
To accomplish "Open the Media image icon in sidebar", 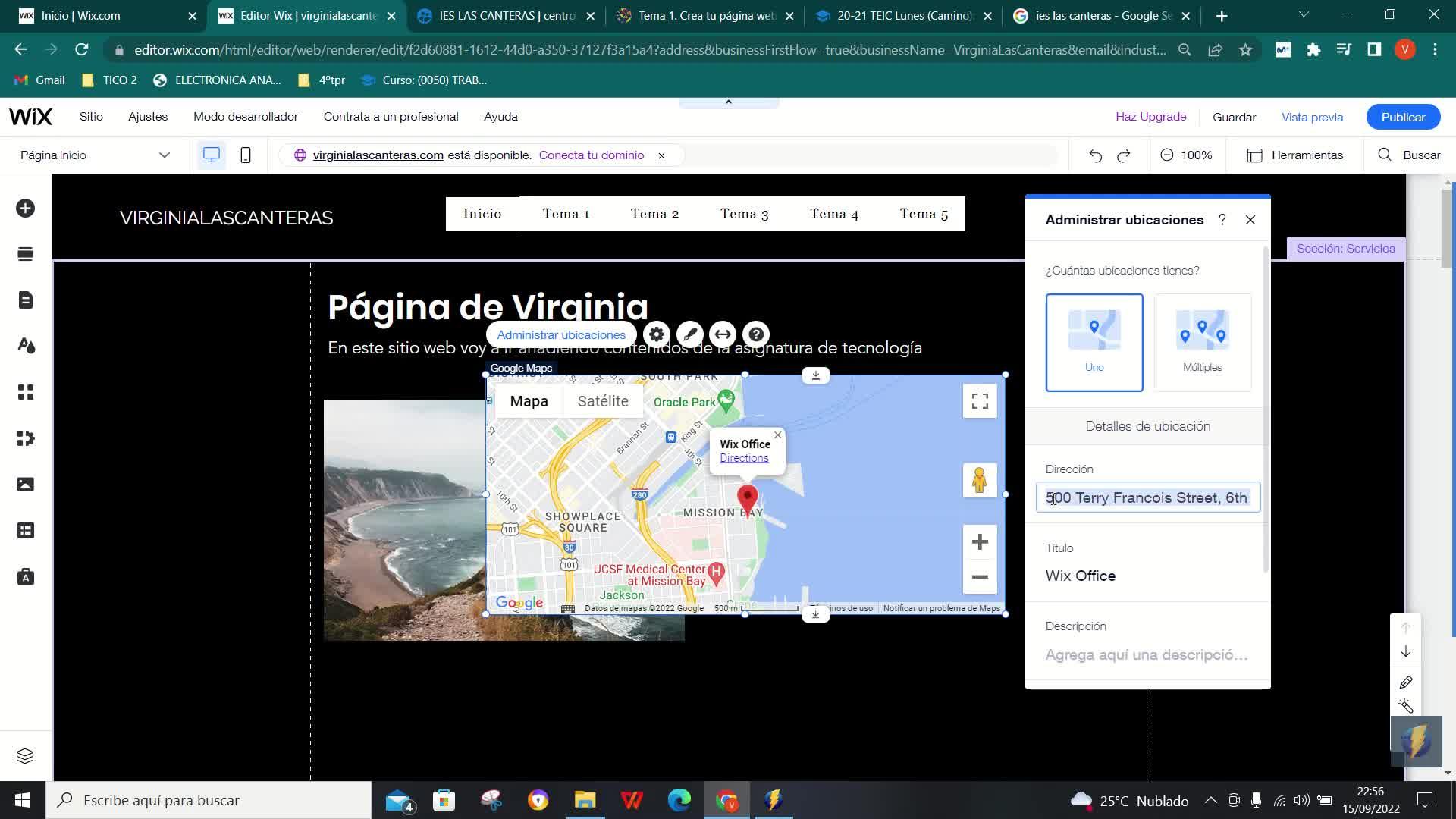I will [x=25, y=485].
